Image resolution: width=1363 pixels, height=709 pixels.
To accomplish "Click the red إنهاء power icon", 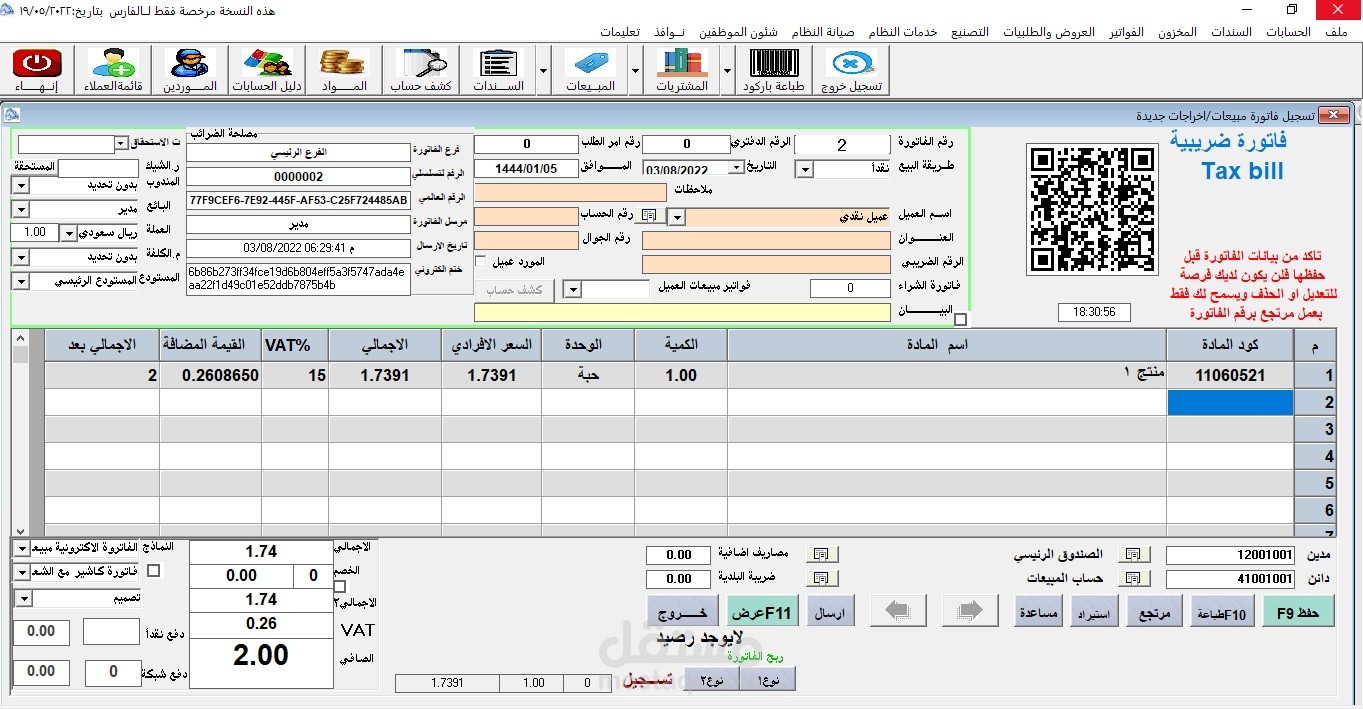I will click(x=37, y=65).
